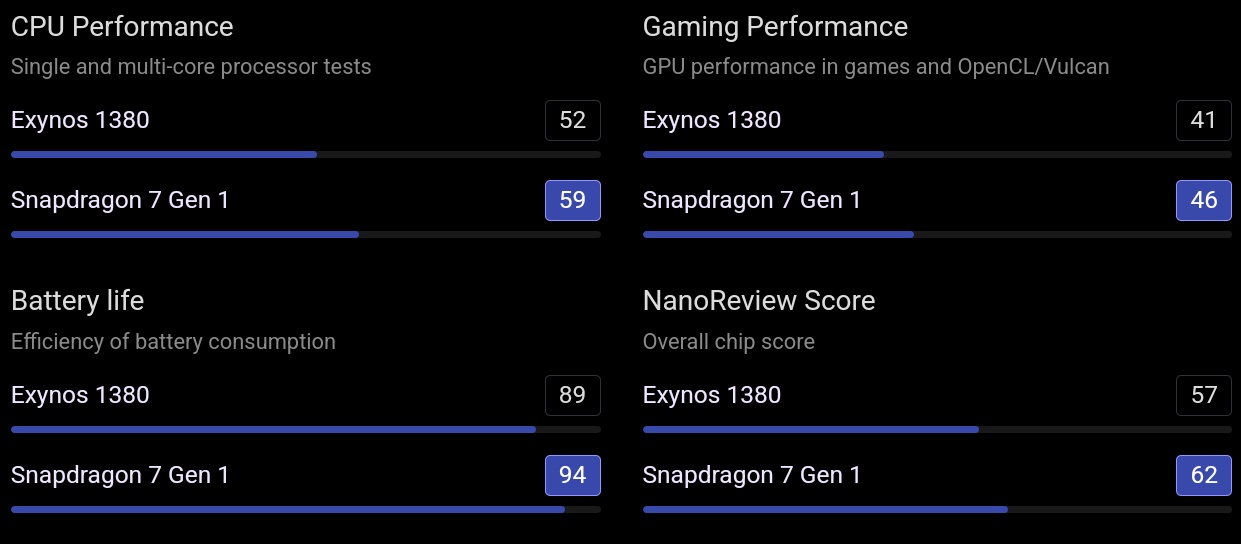Click Exynos 1380 gaming score box 41
The height and width of the screenshot is (544, 1241).
pos(1204,120)
